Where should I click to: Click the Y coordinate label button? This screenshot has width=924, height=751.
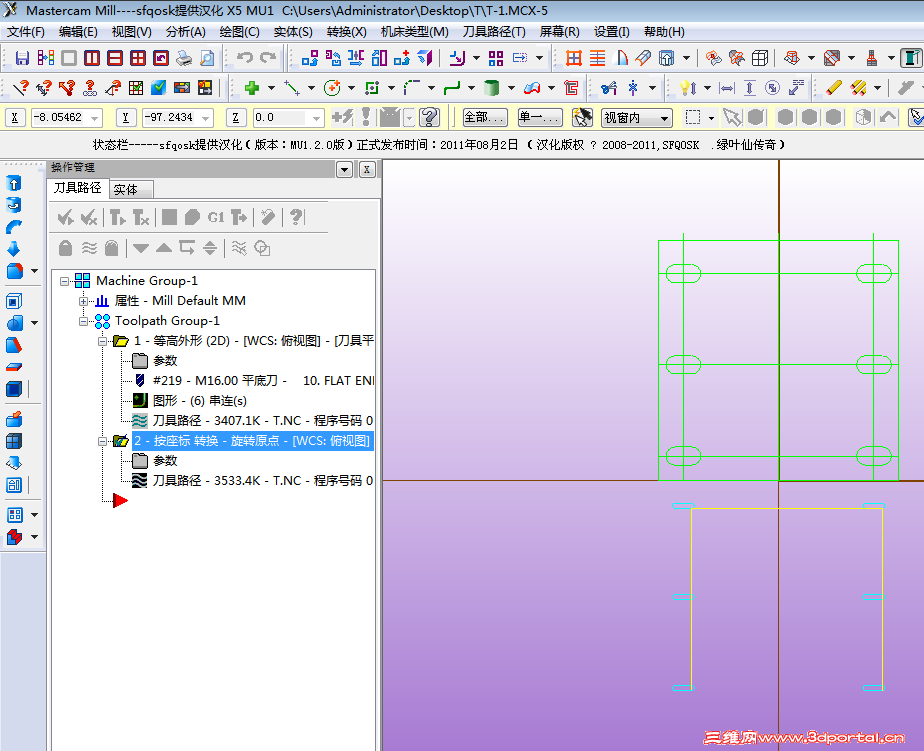pyautogui.click(x=126, y=118)
